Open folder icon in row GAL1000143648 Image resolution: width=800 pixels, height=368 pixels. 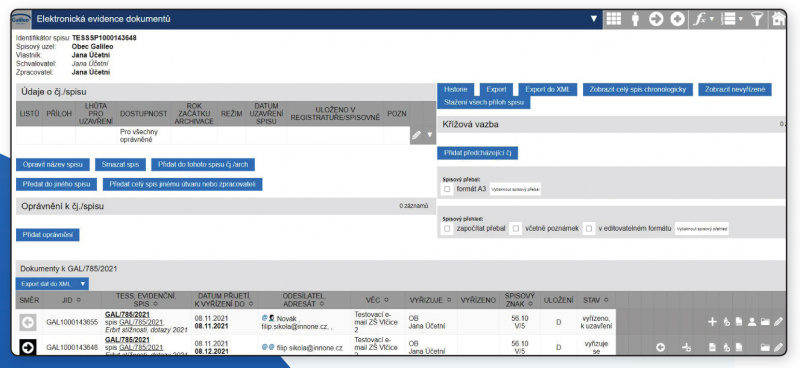[765, 347]
